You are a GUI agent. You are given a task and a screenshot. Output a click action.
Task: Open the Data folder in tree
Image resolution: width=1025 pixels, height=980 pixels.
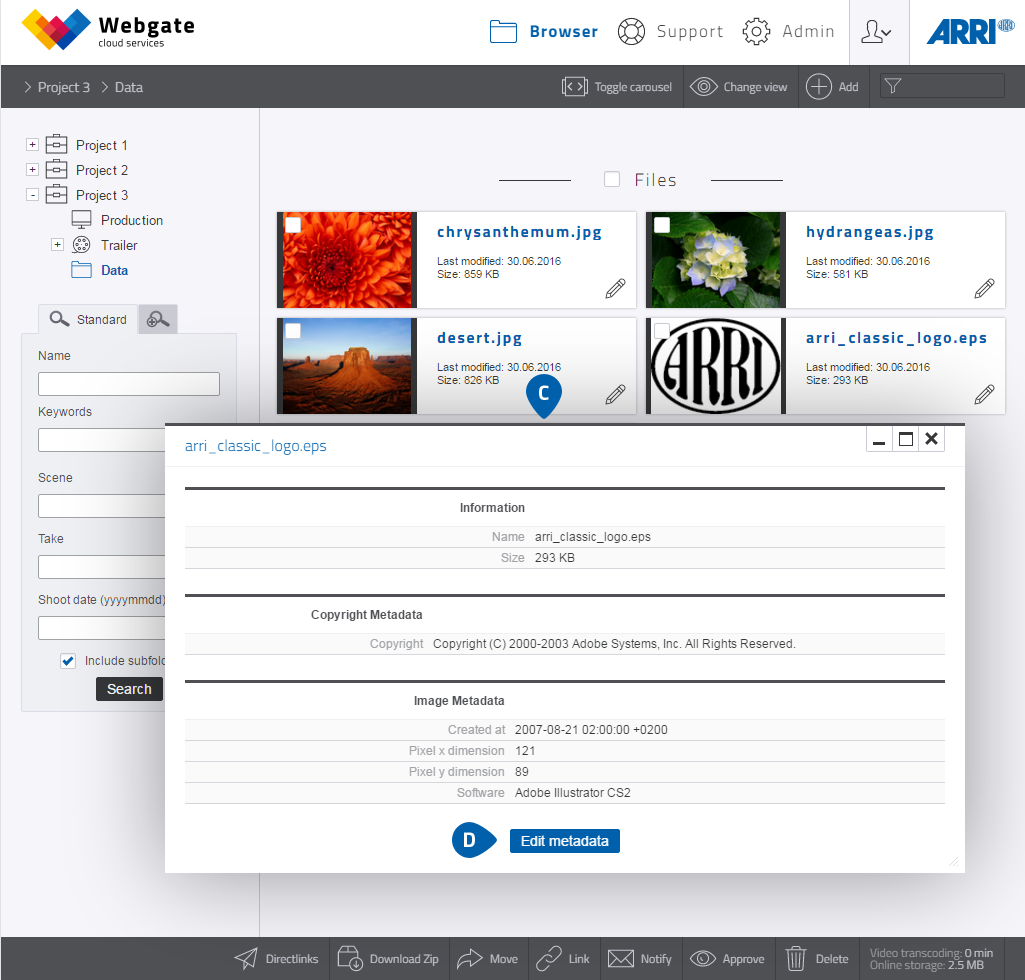pos(114,270)
